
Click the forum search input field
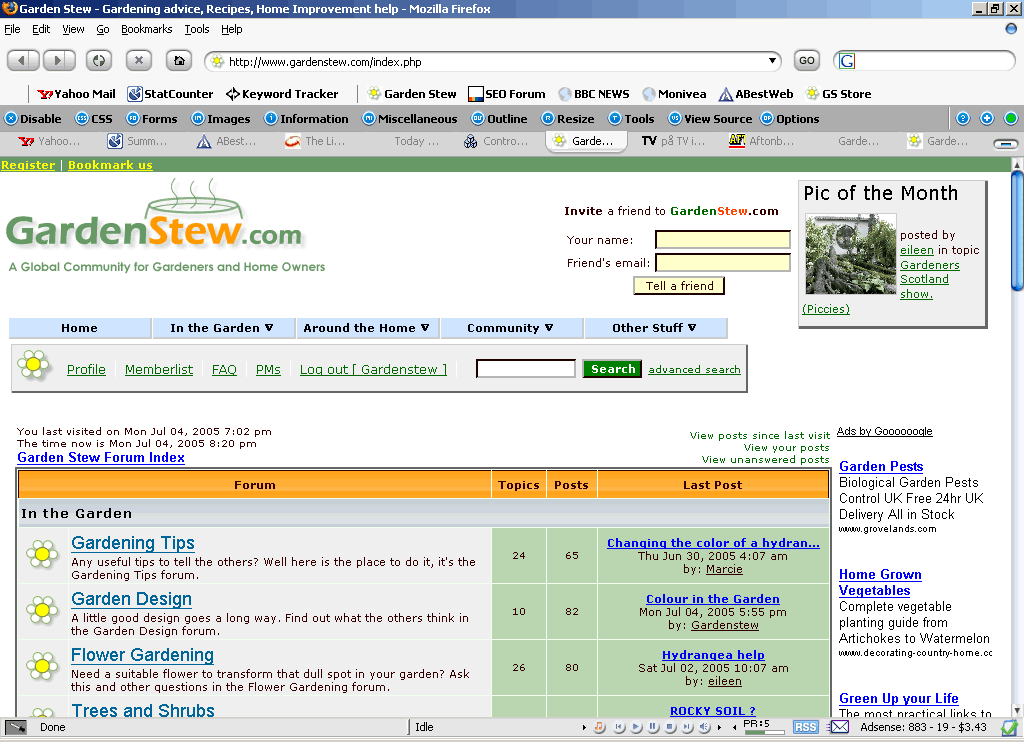pos(525,369)
